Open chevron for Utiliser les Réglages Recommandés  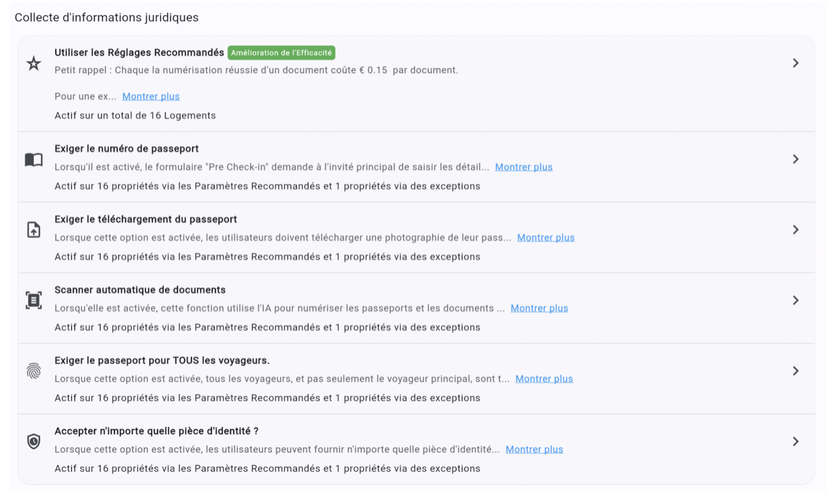click(795, 63)
